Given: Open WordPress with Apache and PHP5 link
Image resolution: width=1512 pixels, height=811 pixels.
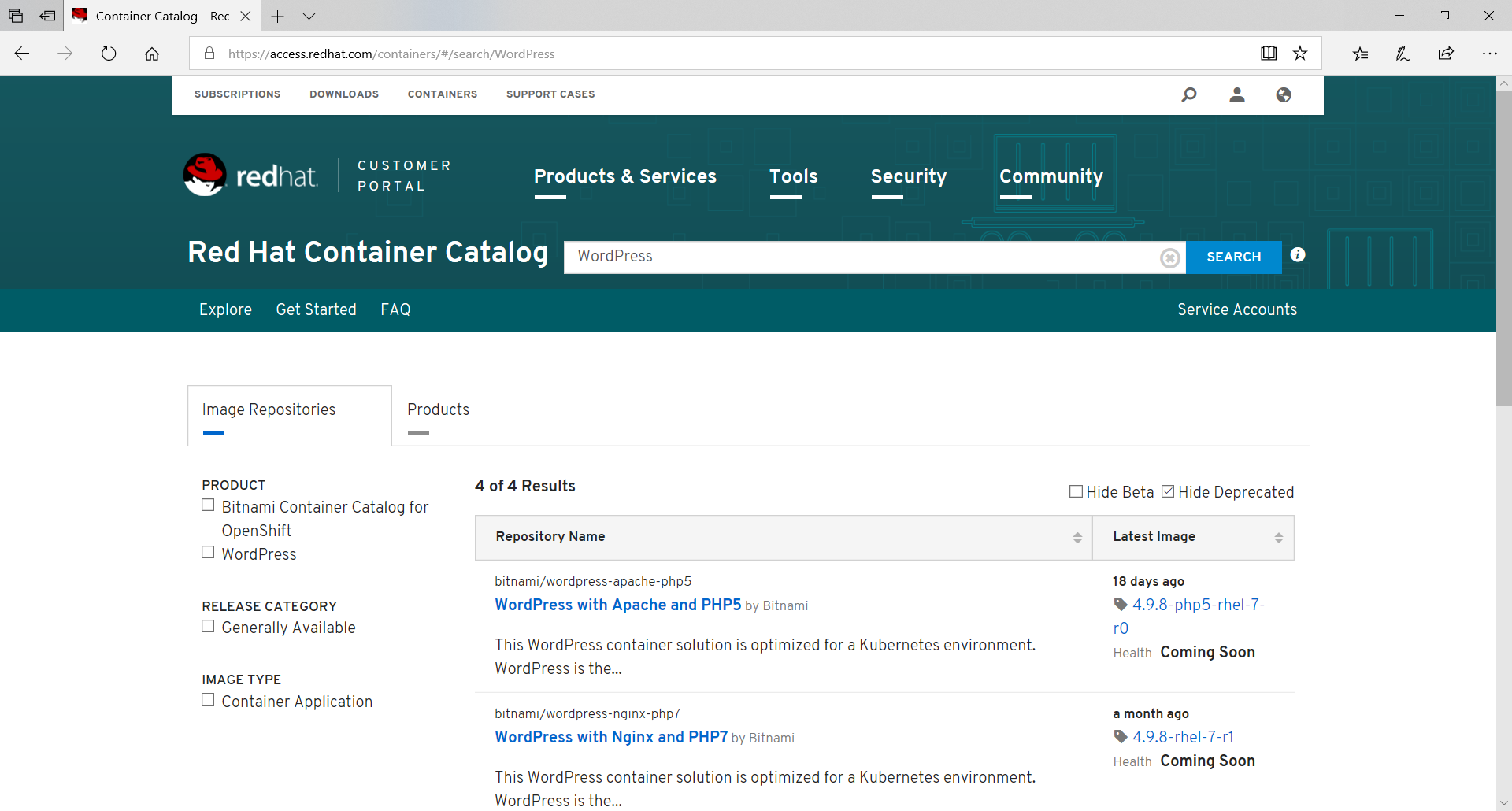Looking at the screenshot, I should pyautogui.click(x=617, y=605).
